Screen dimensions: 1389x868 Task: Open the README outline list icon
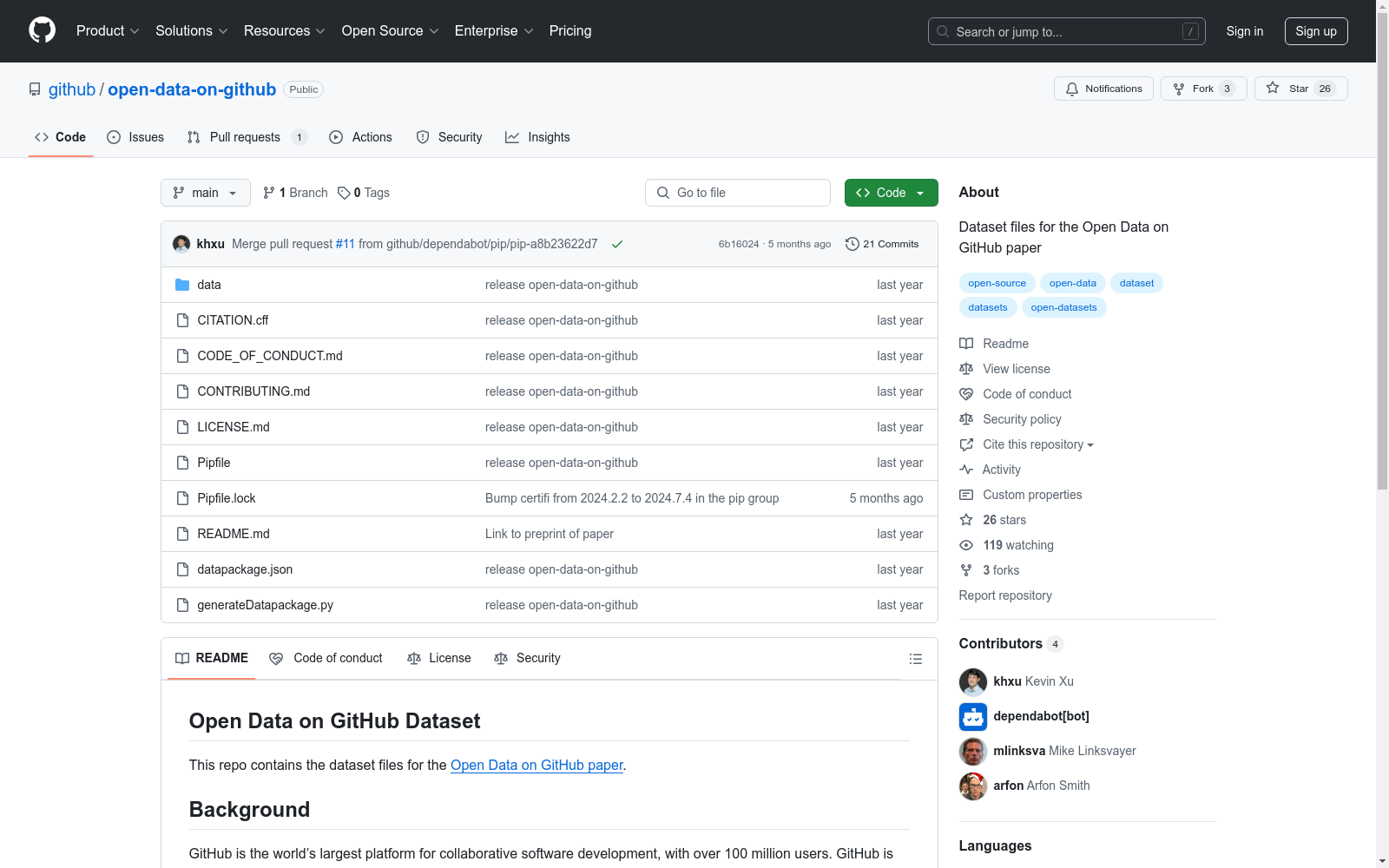[x=915, y=659]
